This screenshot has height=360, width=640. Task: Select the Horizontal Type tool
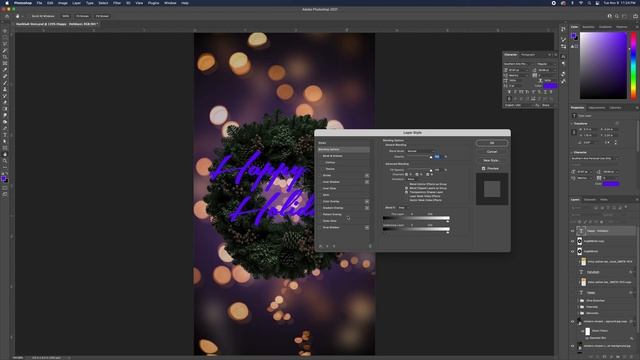point(5,135)
